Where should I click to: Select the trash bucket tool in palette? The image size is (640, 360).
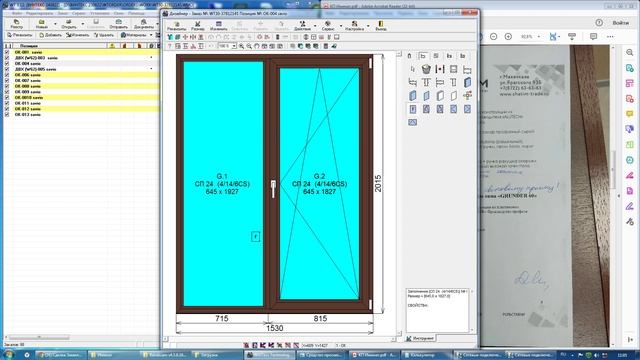426,69
